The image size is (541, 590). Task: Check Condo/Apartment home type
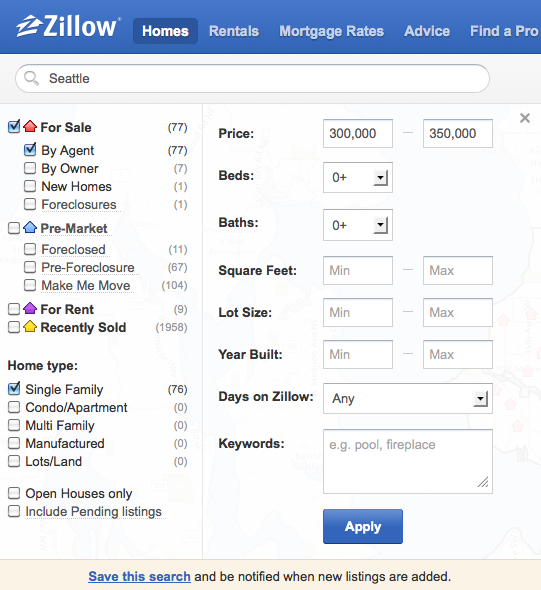pos(14,407)
